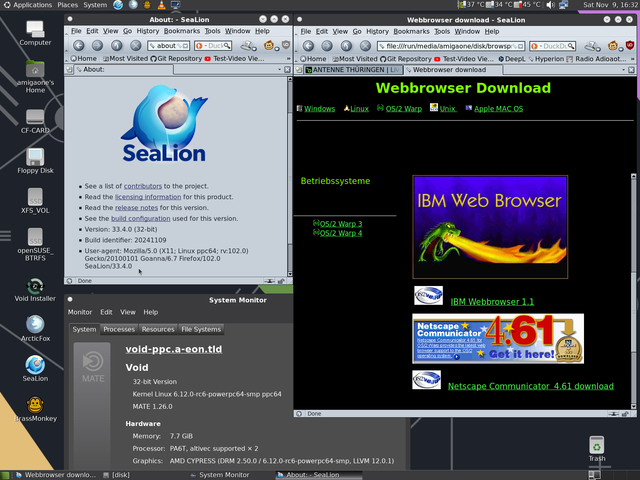Image resolution: width=640 pixels, height=480 pixels.
Task: Open URL dropdown in Webbrowser download address bar
Action: point(521,47)
